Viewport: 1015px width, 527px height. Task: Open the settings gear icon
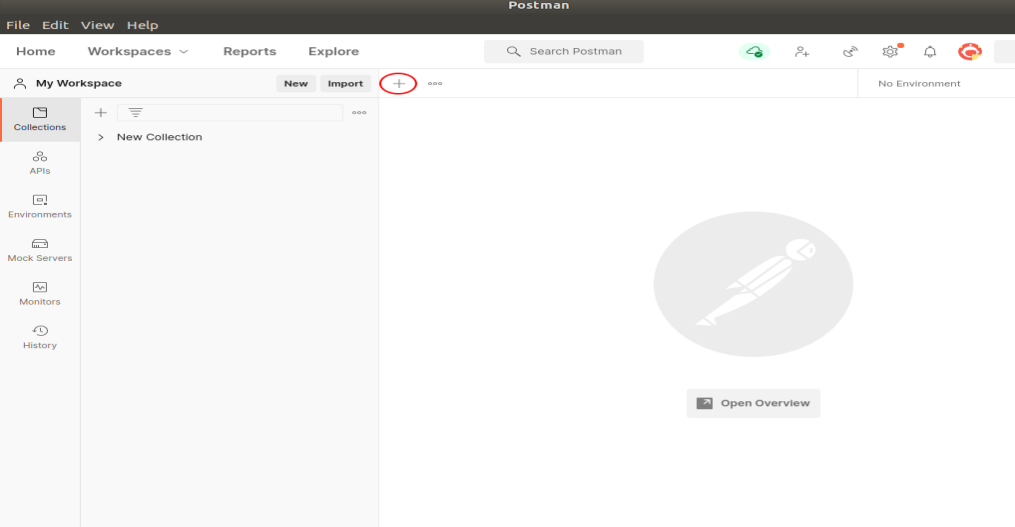(891, 52)
